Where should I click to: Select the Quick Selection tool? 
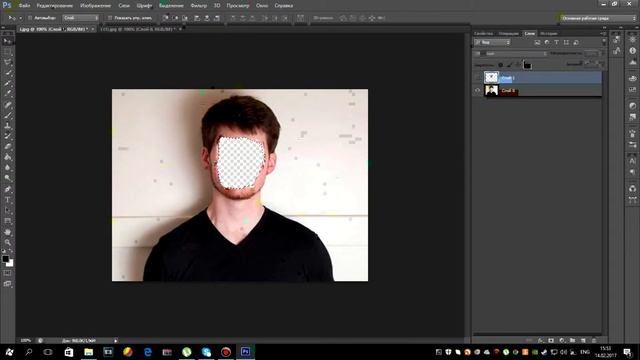[x=7, y=73]
